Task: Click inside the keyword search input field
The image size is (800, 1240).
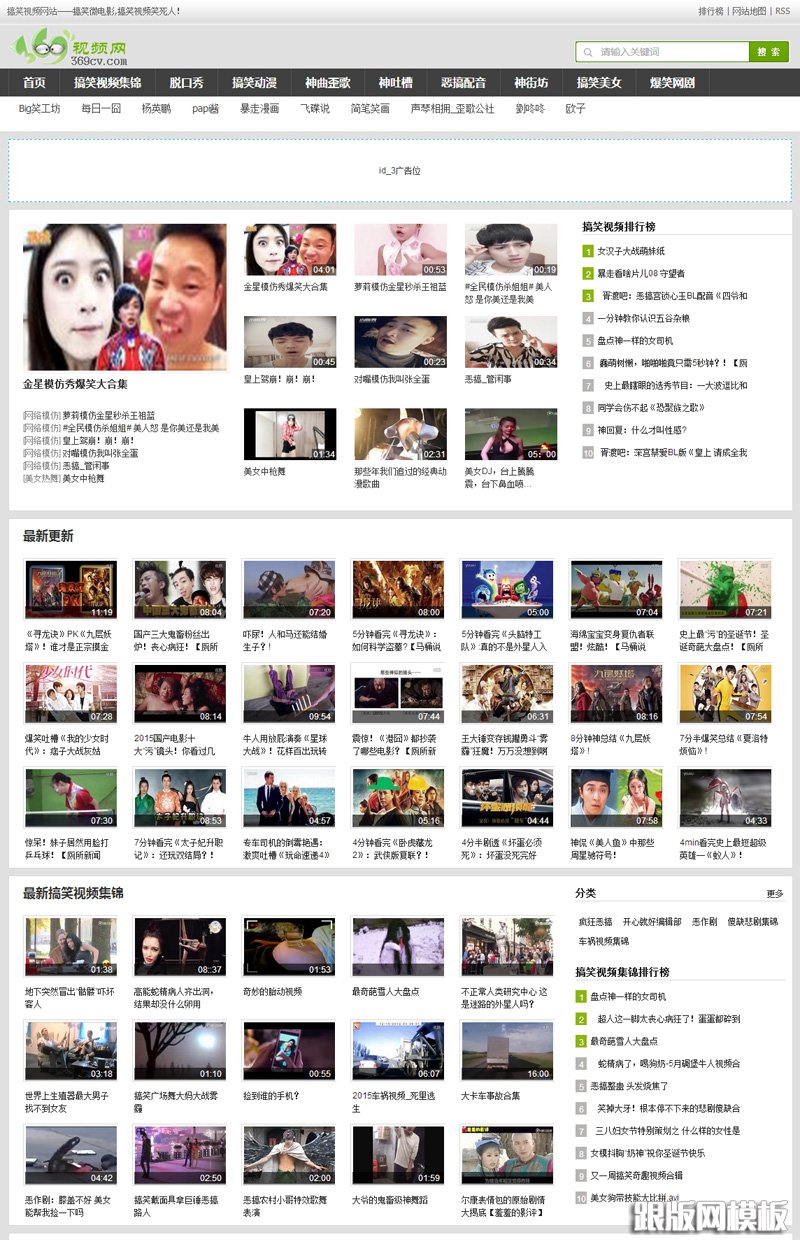Action: coord(660,50)
